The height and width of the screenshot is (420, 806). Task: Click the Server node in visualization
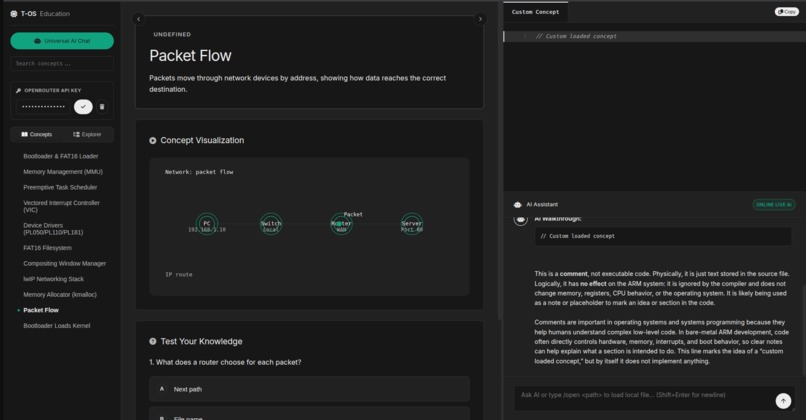tap(412, 224)
